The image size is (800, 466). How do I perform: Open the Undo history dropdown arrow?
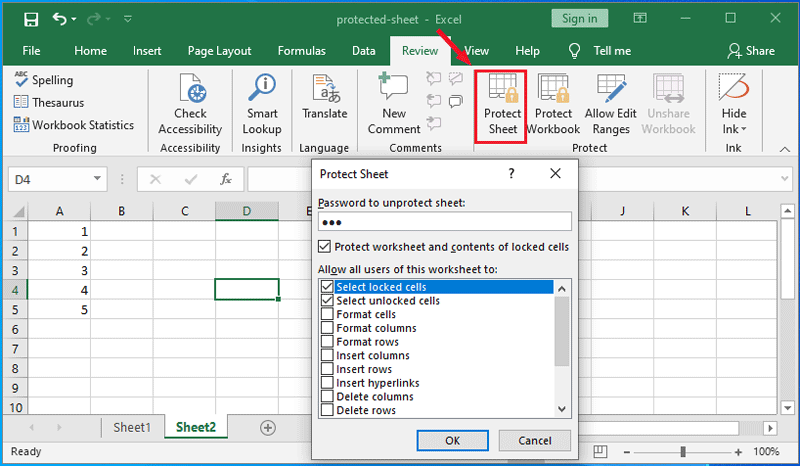74,19
